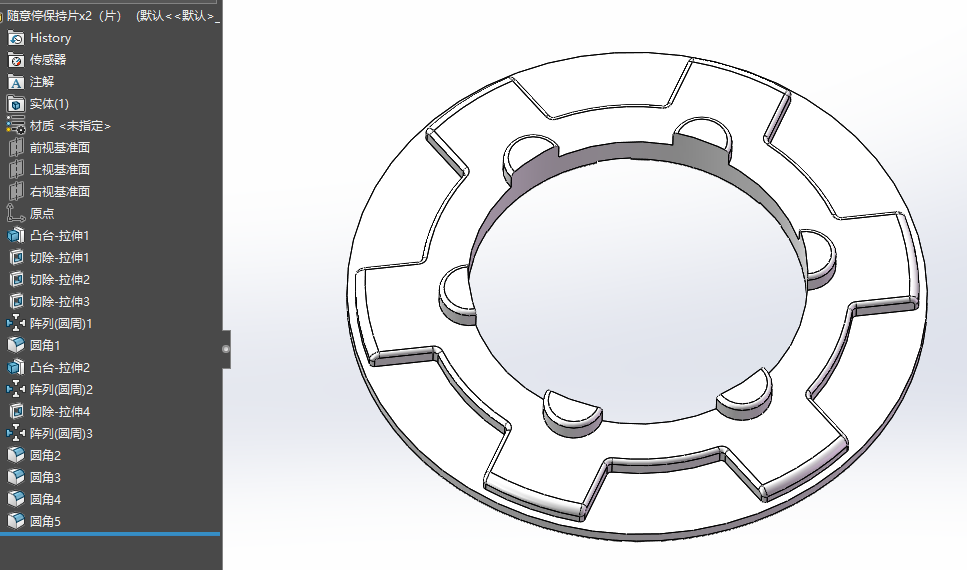The width and height of the screenshot is (967, 570).
Task: Select the 圆角1 feature label
Action: tap(45, 345)
